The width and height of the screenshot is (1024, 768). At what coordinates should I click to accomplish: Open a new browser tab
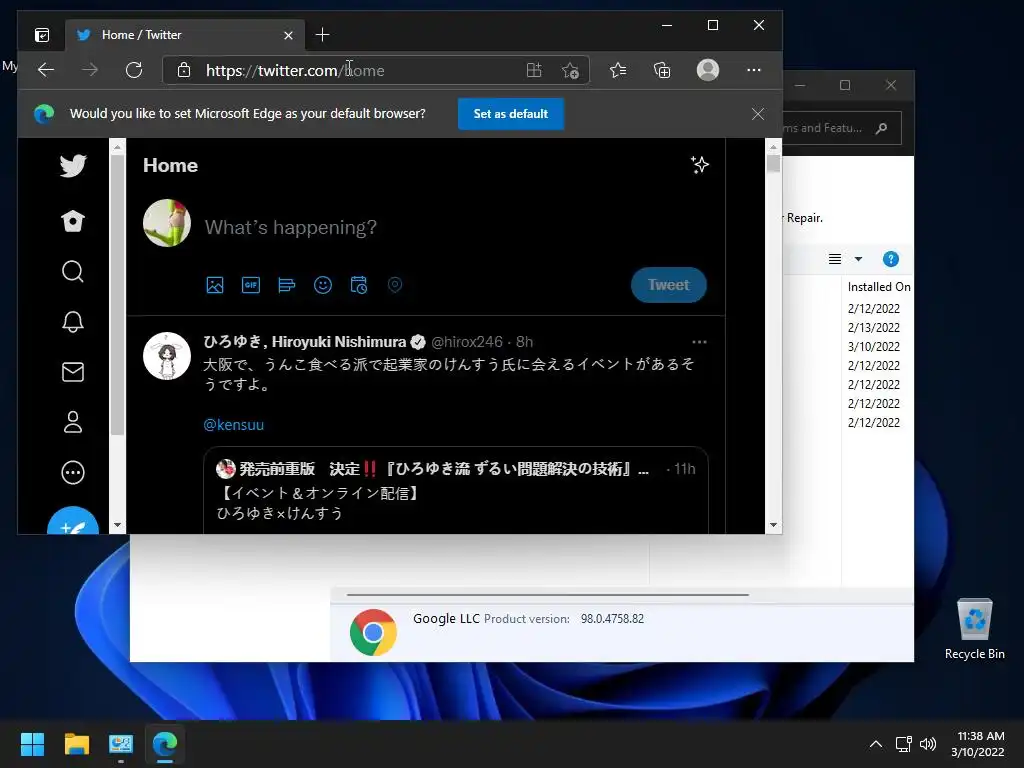click(x=322, y=35)
